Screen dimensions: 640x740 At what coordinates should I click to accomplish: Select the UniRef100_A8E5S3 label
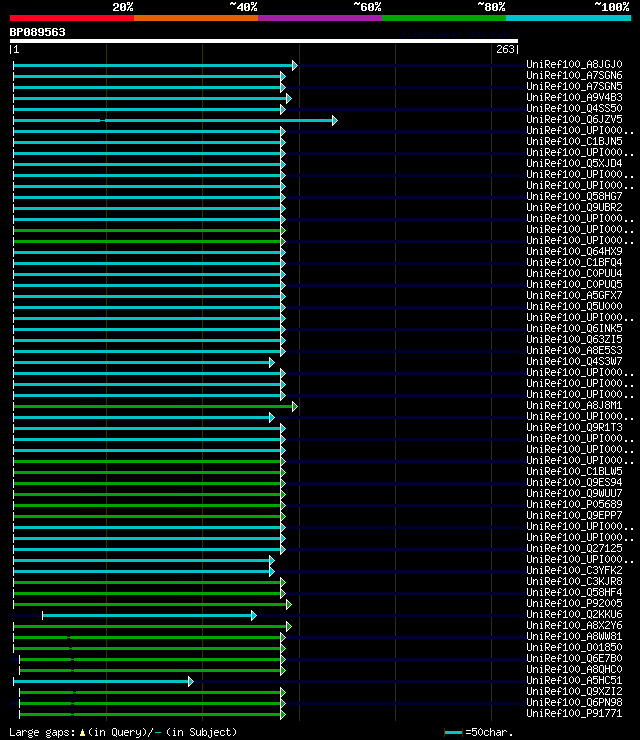pos(574,350)
